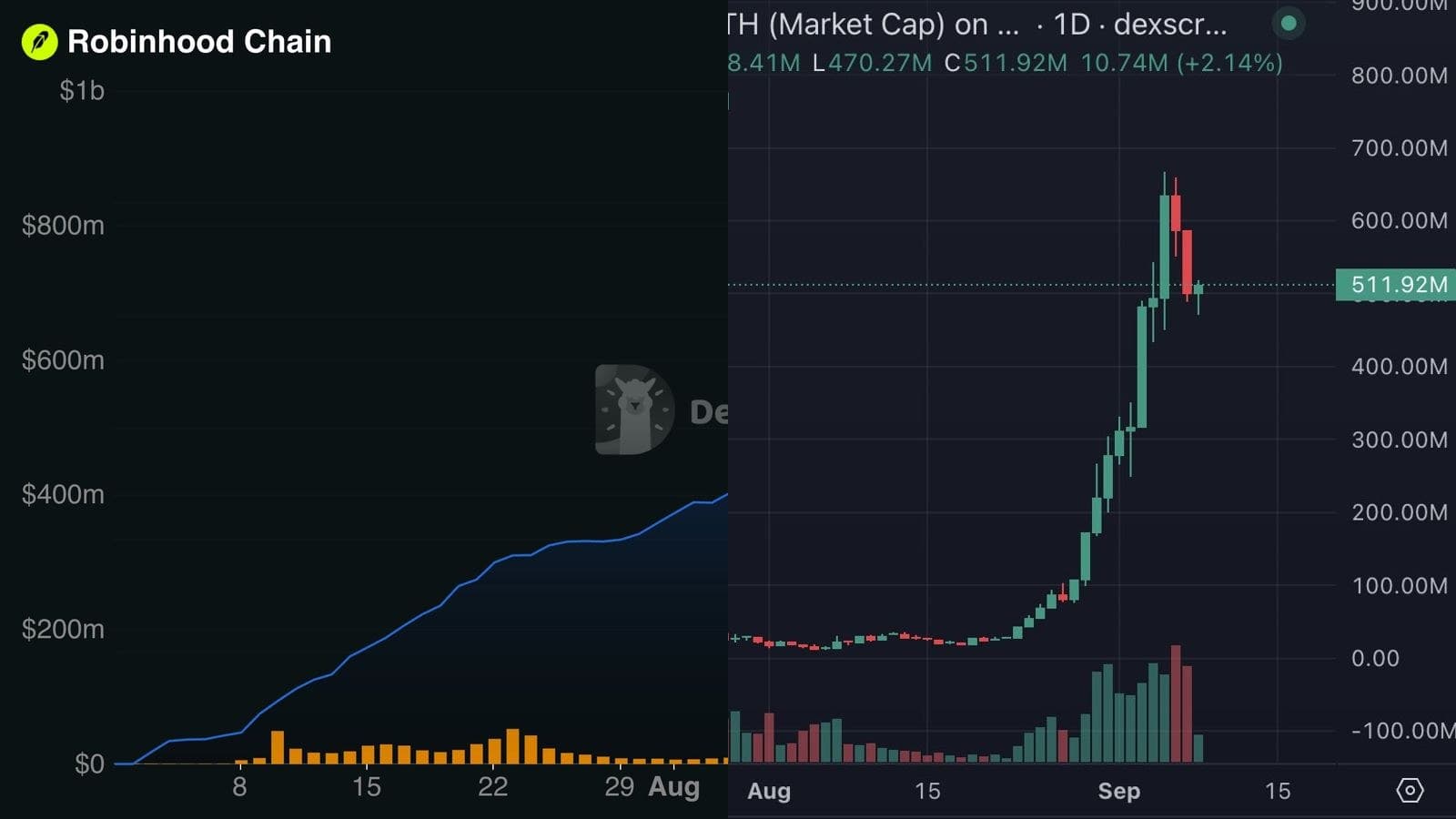Click the L470.27M low value in header
The height and width of the screenshot is (819, 1456).
[x=872, y=64]
